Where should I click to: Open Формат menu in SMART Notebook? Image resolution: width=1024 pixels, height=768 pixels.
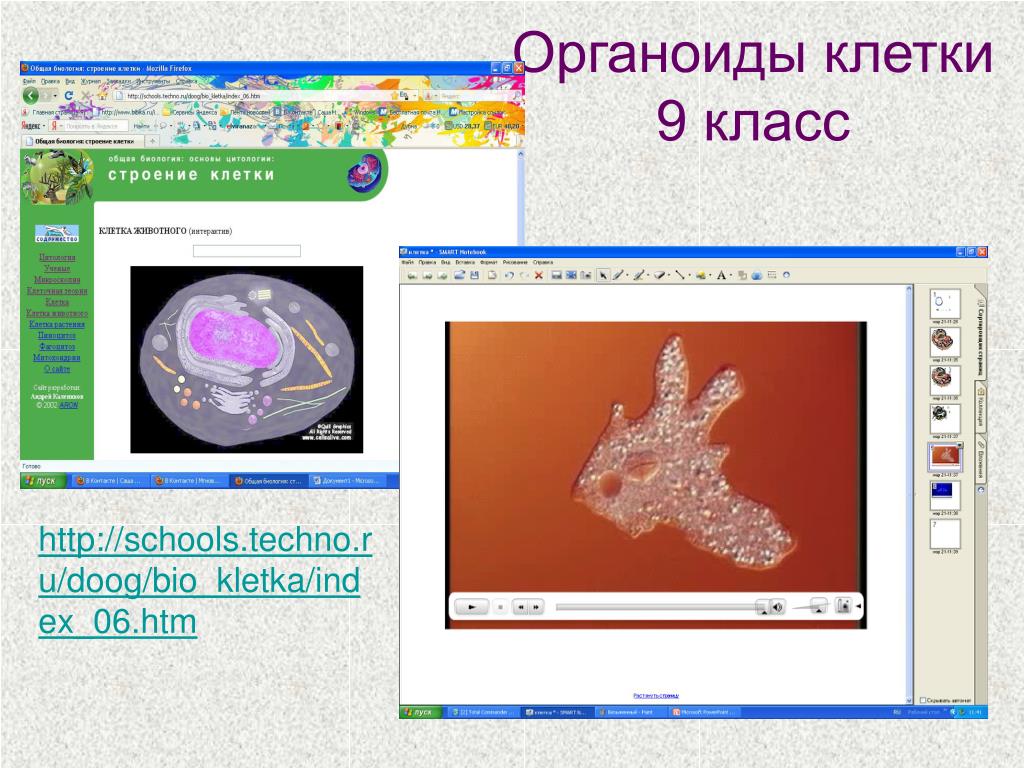[488, 262]
